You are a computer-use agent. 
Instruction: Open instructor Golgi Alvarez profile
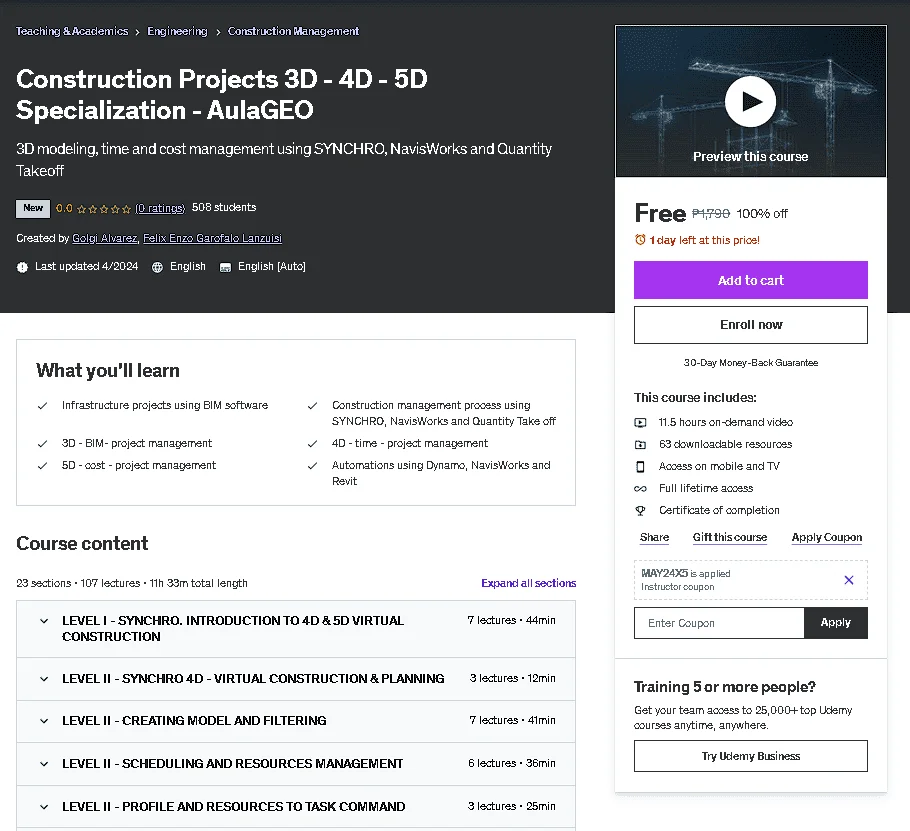(105, 239)
